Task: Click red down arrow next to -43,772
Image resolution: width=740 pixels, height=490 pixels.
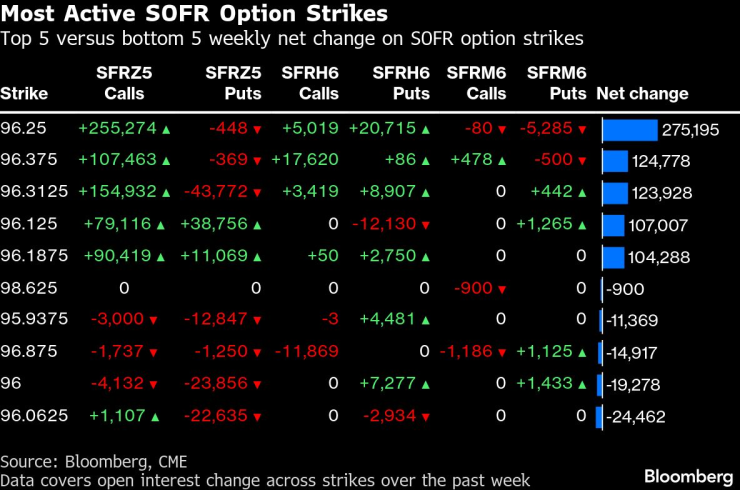Action: (257, 194)
